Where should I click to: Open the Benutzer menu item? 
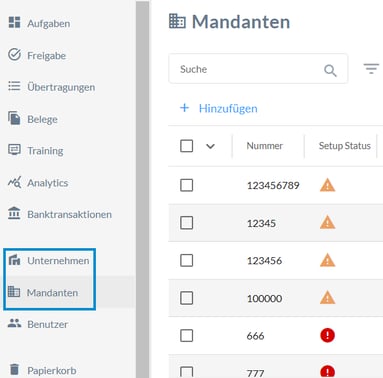tap(47, 324)
